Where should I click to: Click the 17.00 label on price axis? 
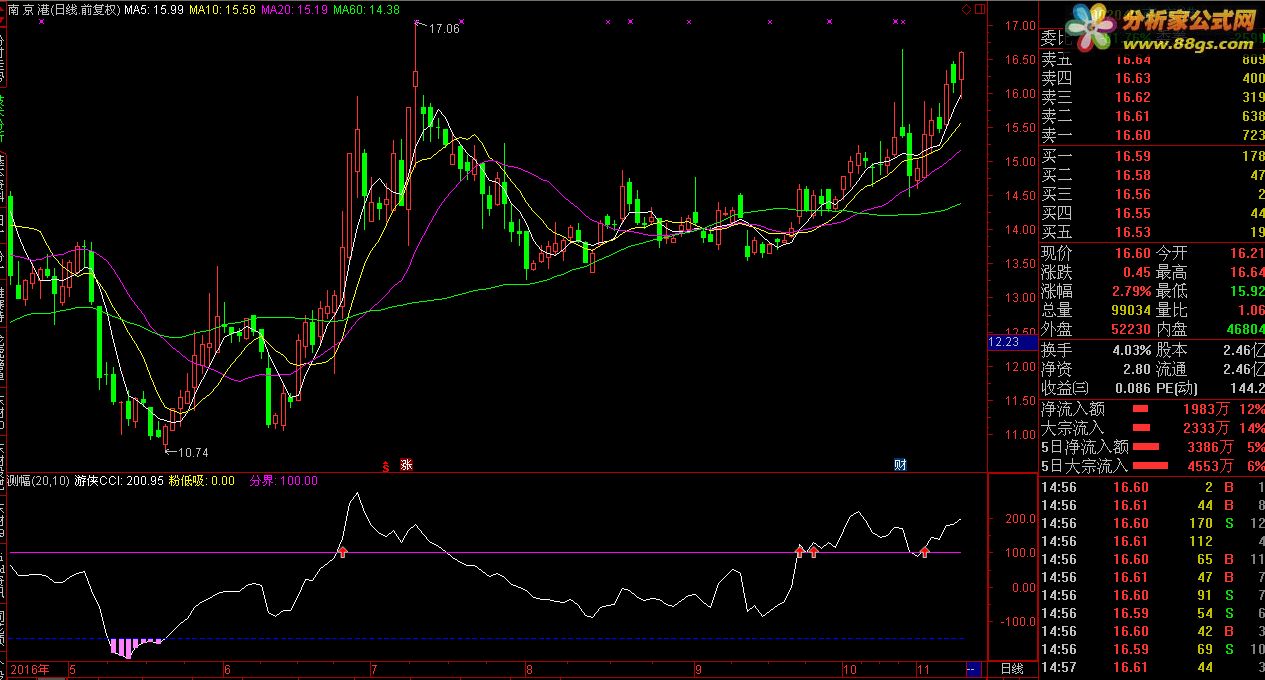coord(1019,26)
